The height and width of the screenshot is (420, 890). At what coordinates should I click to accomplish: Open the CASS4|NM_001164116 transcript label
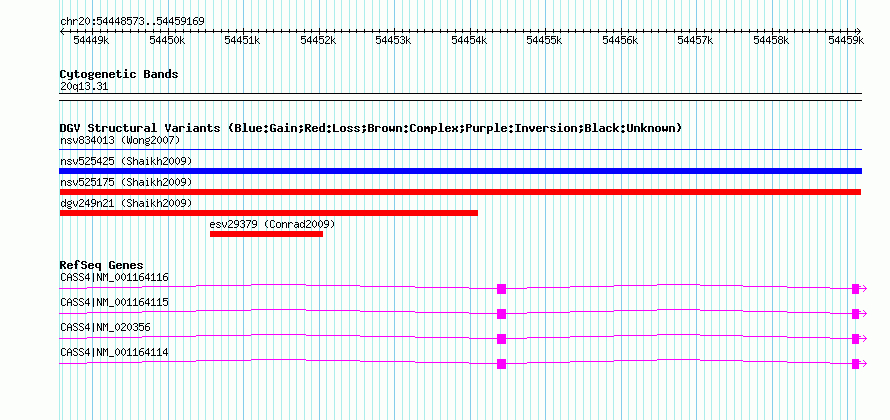[114, 277]
